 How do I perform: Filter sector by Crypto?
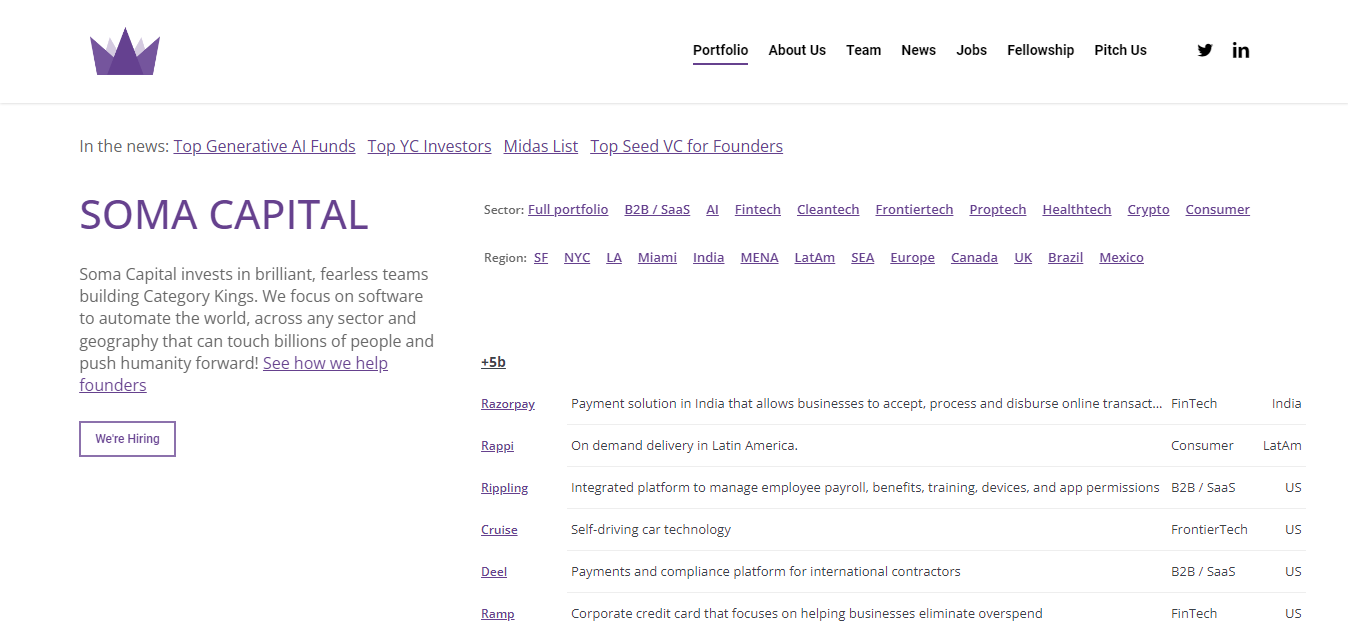(x=1149, y=210)
